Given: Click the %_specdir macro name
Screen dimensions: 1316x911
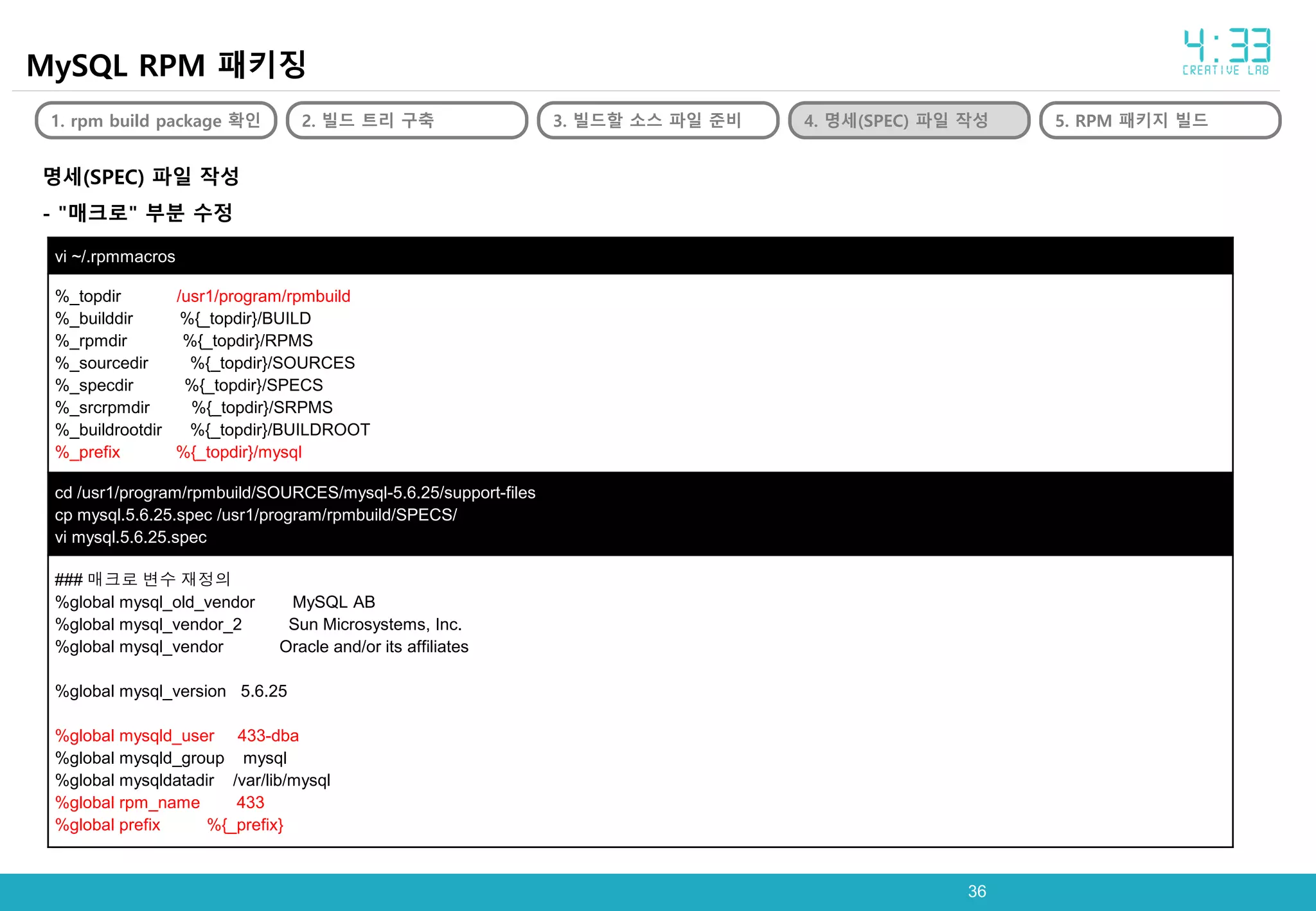Looking at the screenshot, I should (x=94, y=385).
